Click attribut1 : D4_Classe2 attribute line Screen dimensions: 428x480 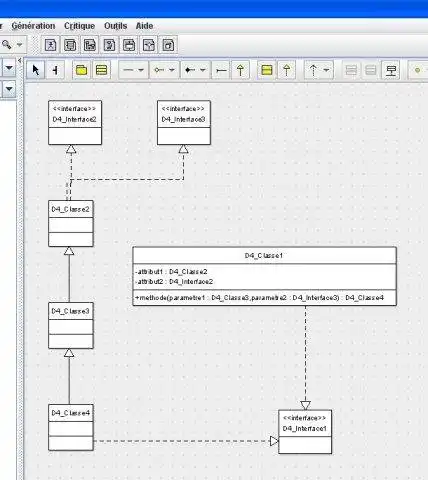pyautogui.click(x=171, y=272)
